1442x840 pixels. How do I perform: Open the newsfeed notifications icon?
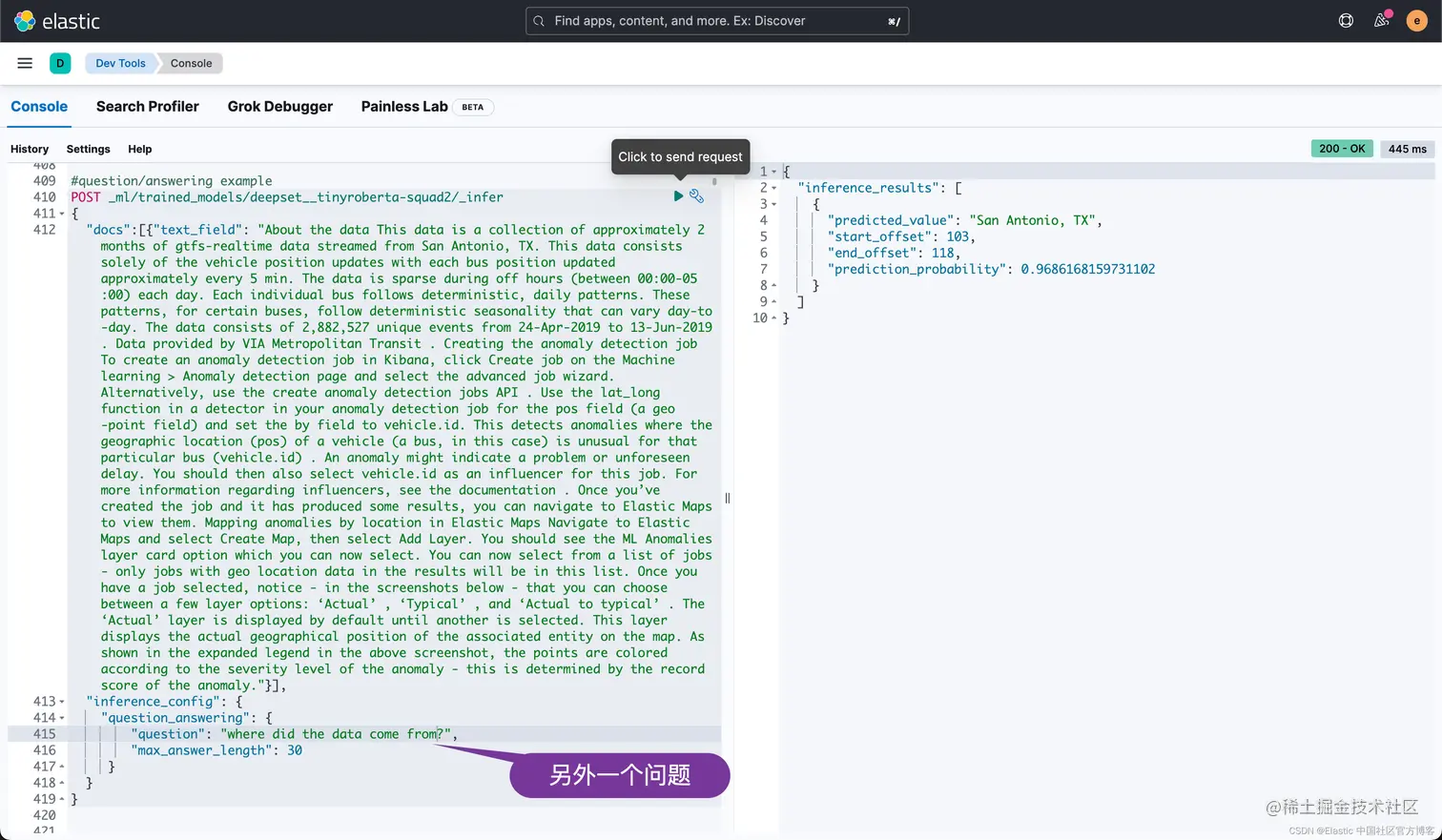(x=1381, y=21)
